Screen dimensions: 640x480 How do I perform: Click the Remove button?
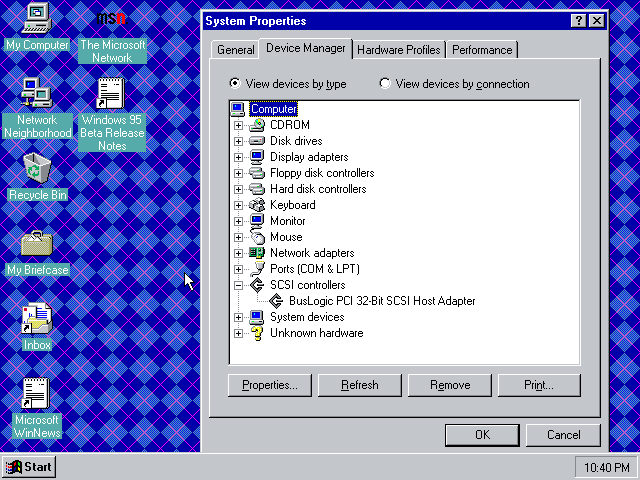tap(450, 385)
